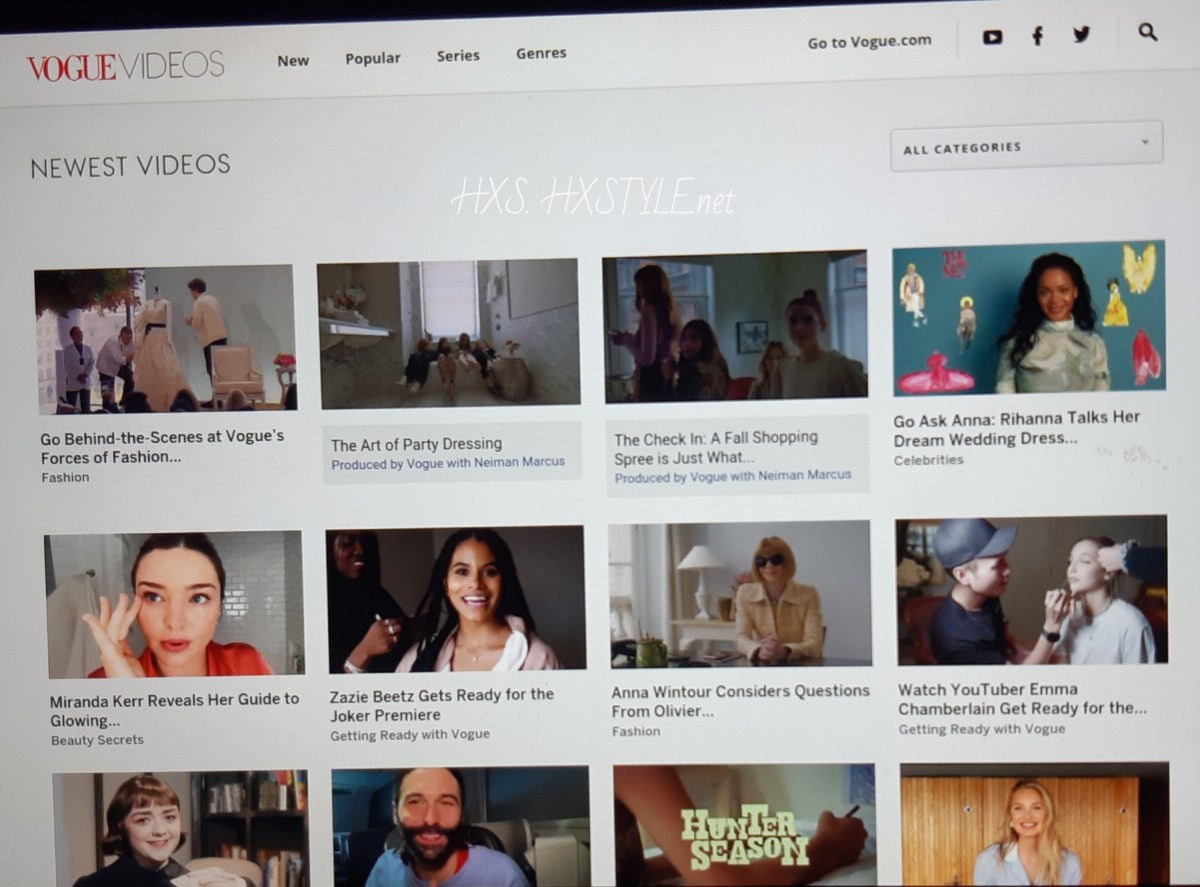Image resolution: width=1200 pixels, height=887 pixels.
Task: Go to the Genres navigation item
Action: pos(541,53)
